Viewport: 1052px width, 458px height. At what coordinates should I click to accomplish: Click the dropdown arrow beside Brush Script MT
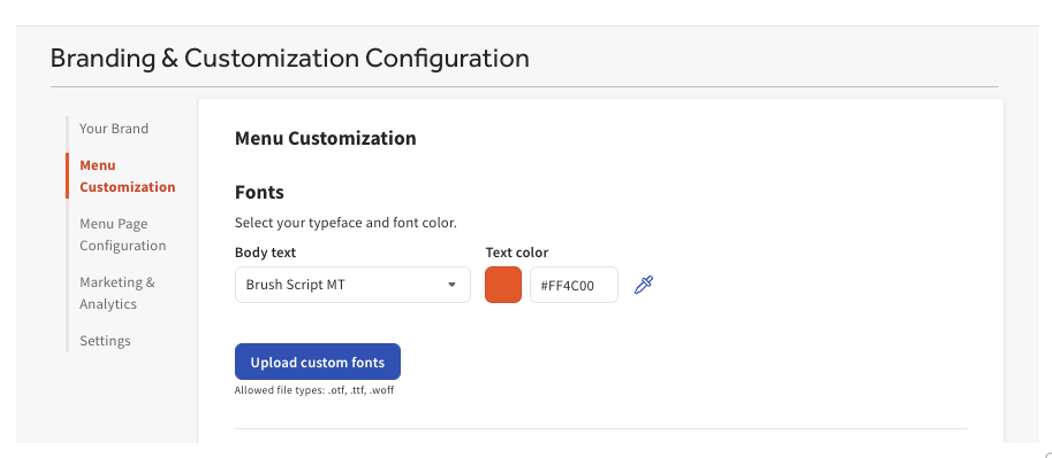click(452, 285)
